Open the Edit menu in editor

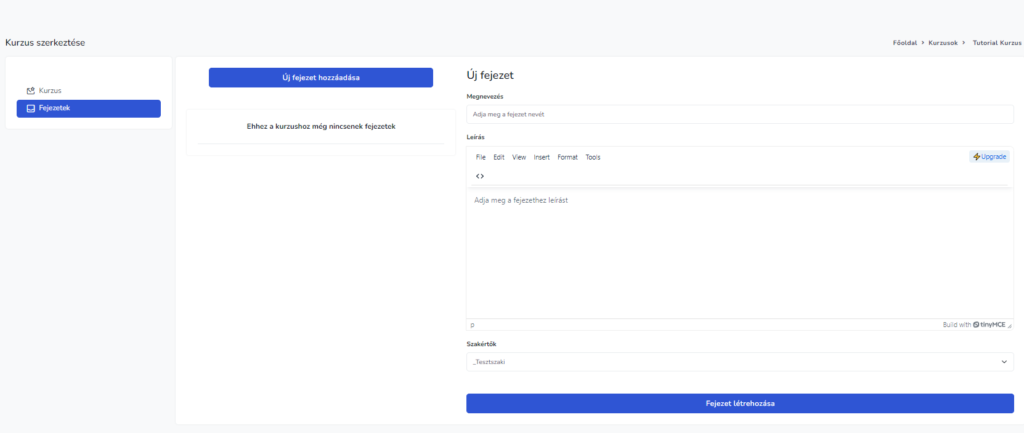click(x=499, y=157)
